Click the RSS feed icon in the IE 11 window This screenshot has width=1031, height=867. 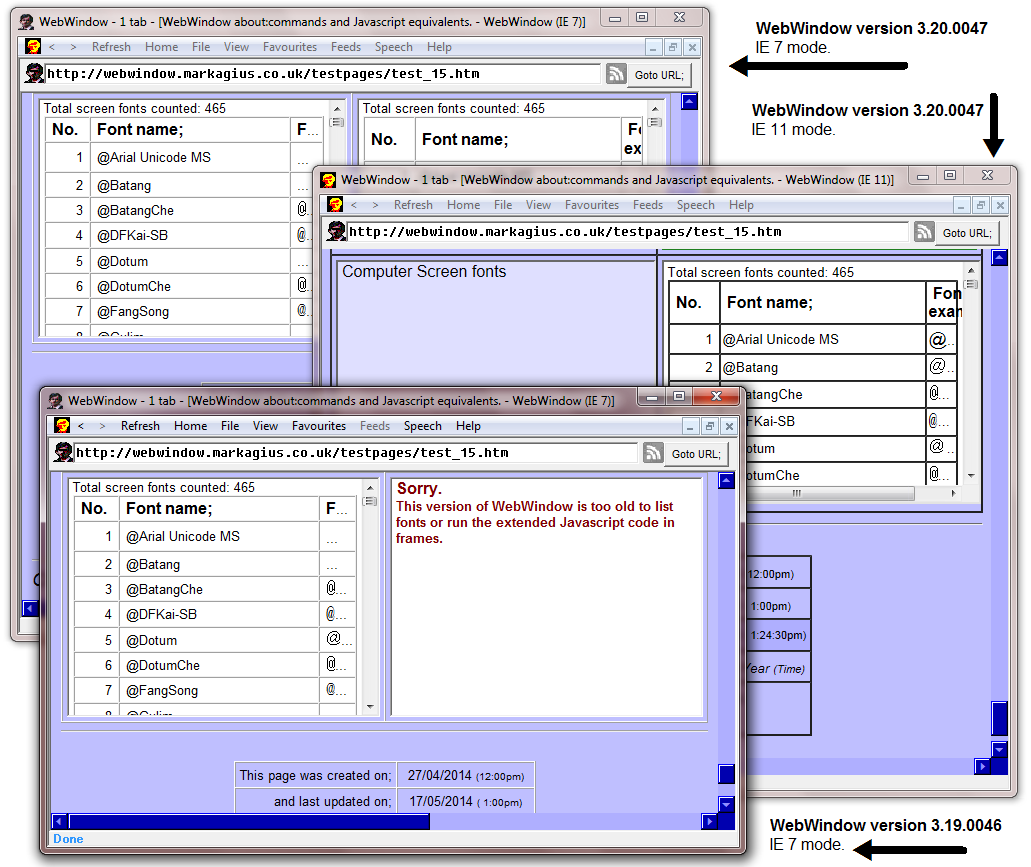[924, 231]
